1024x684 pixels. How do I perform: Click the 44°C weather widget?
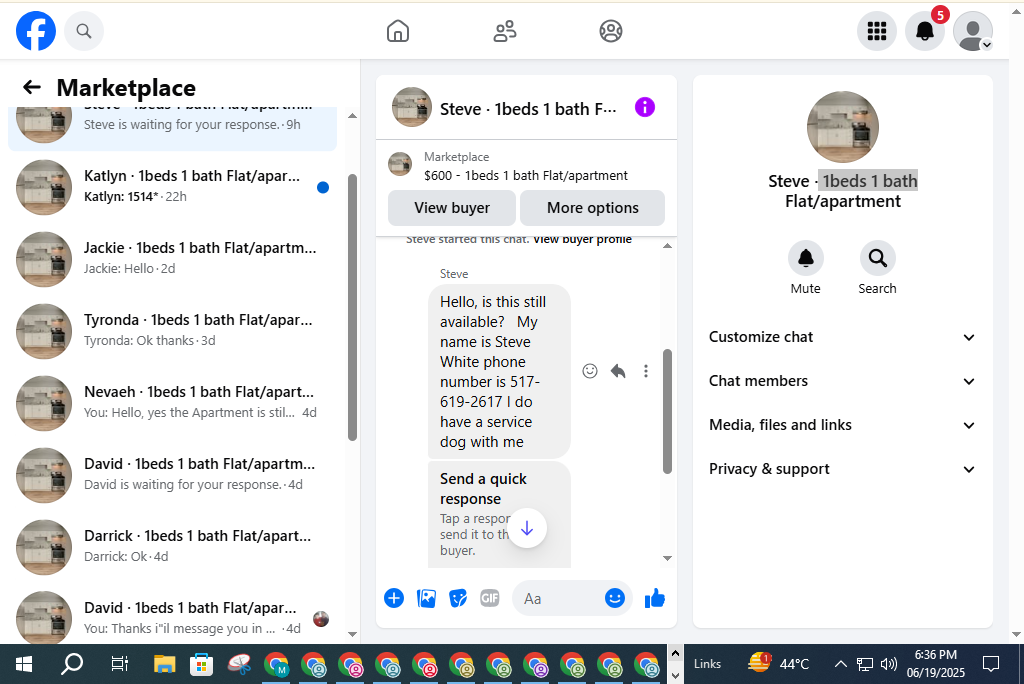(778, 664)
